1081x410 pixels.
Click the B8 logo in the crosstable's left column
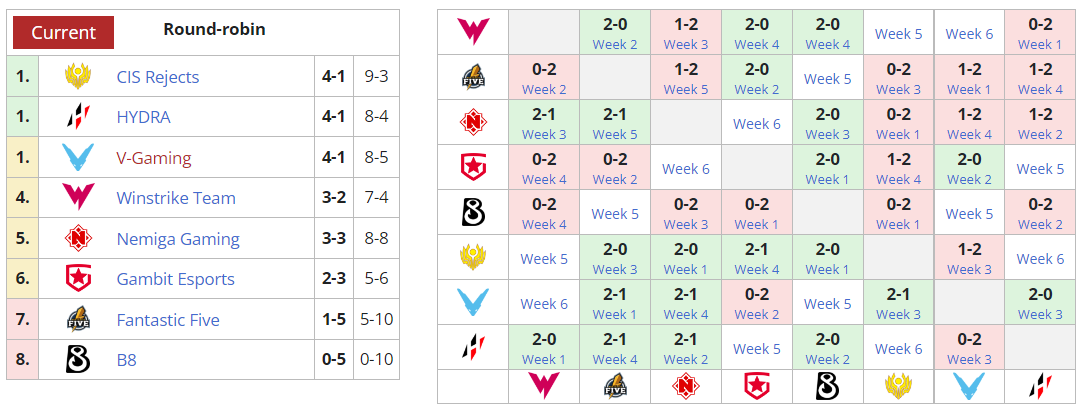(x=473, y=213)
